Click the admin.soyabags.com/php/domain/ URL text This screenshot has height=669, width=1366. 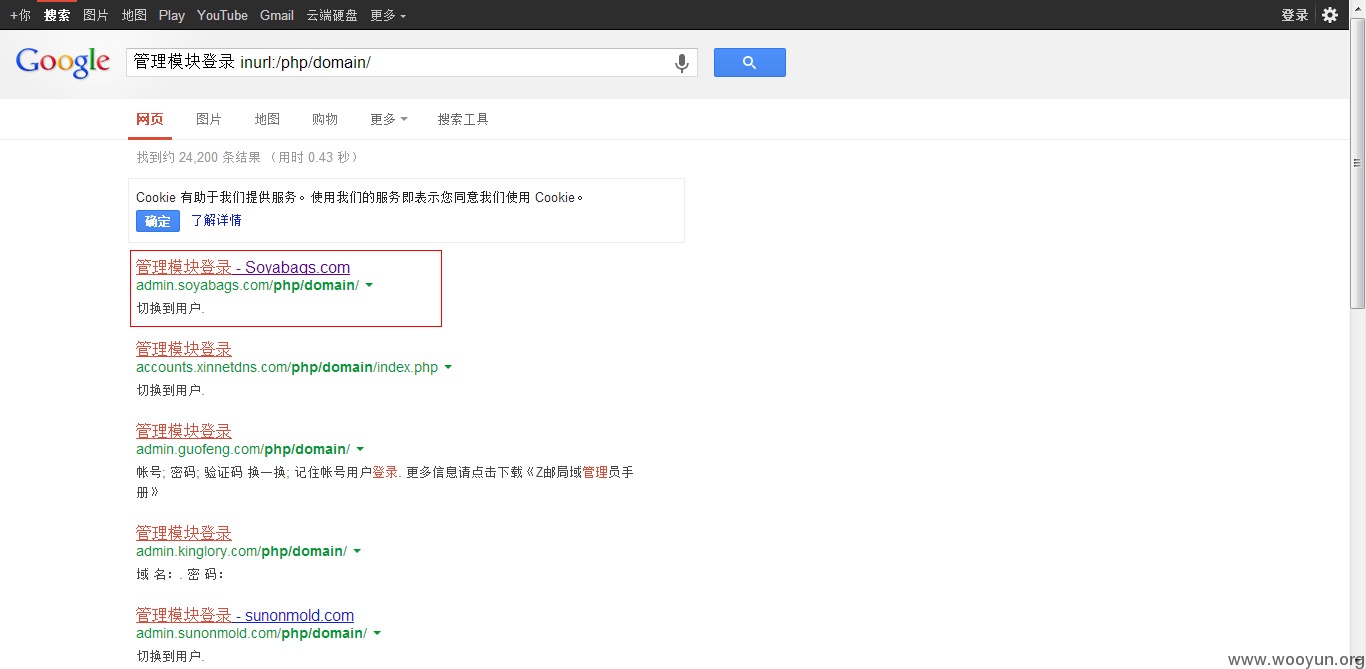(x=247, y=285)
